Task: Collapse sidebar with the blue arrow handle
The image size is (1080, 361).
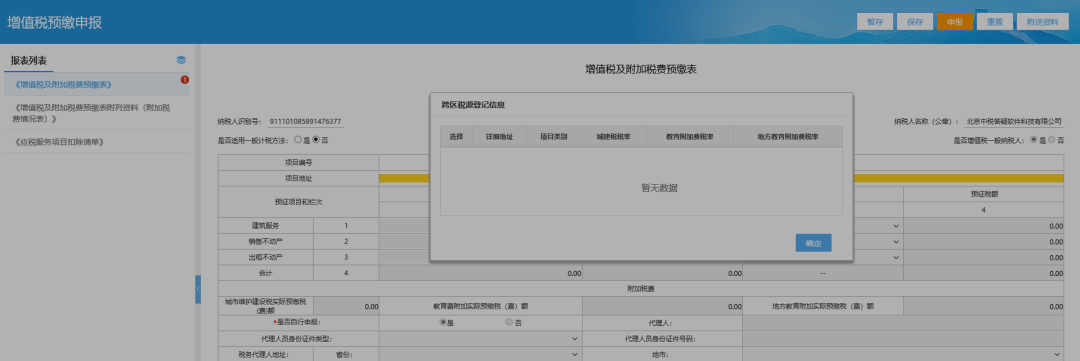Action: [x=198, y=289]
